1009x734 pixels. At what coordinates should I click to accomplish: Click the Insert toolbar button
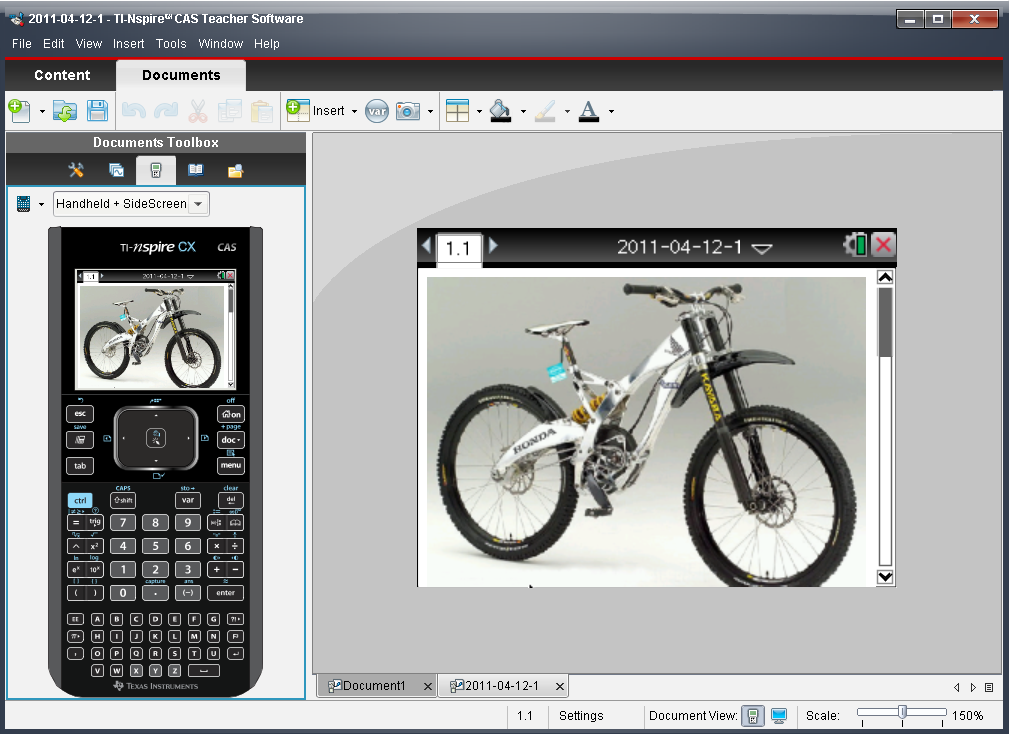pos(315,111)
